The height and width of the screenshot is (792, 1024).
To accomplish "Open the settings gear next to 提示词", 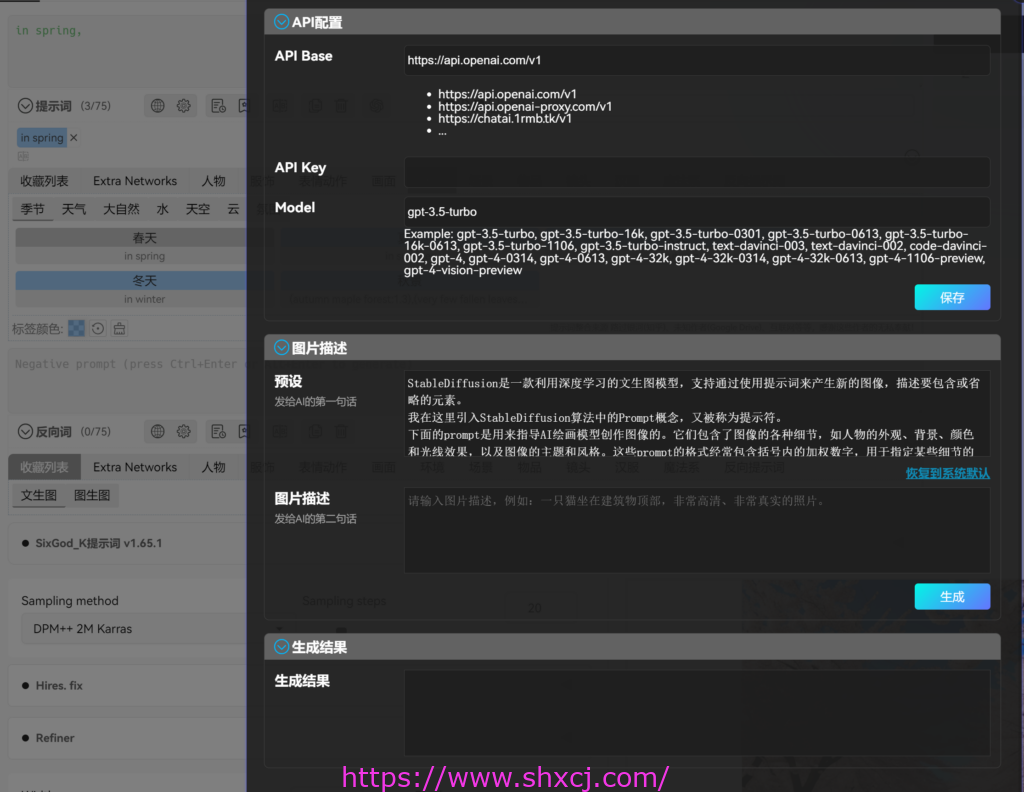I will (183, 105).
